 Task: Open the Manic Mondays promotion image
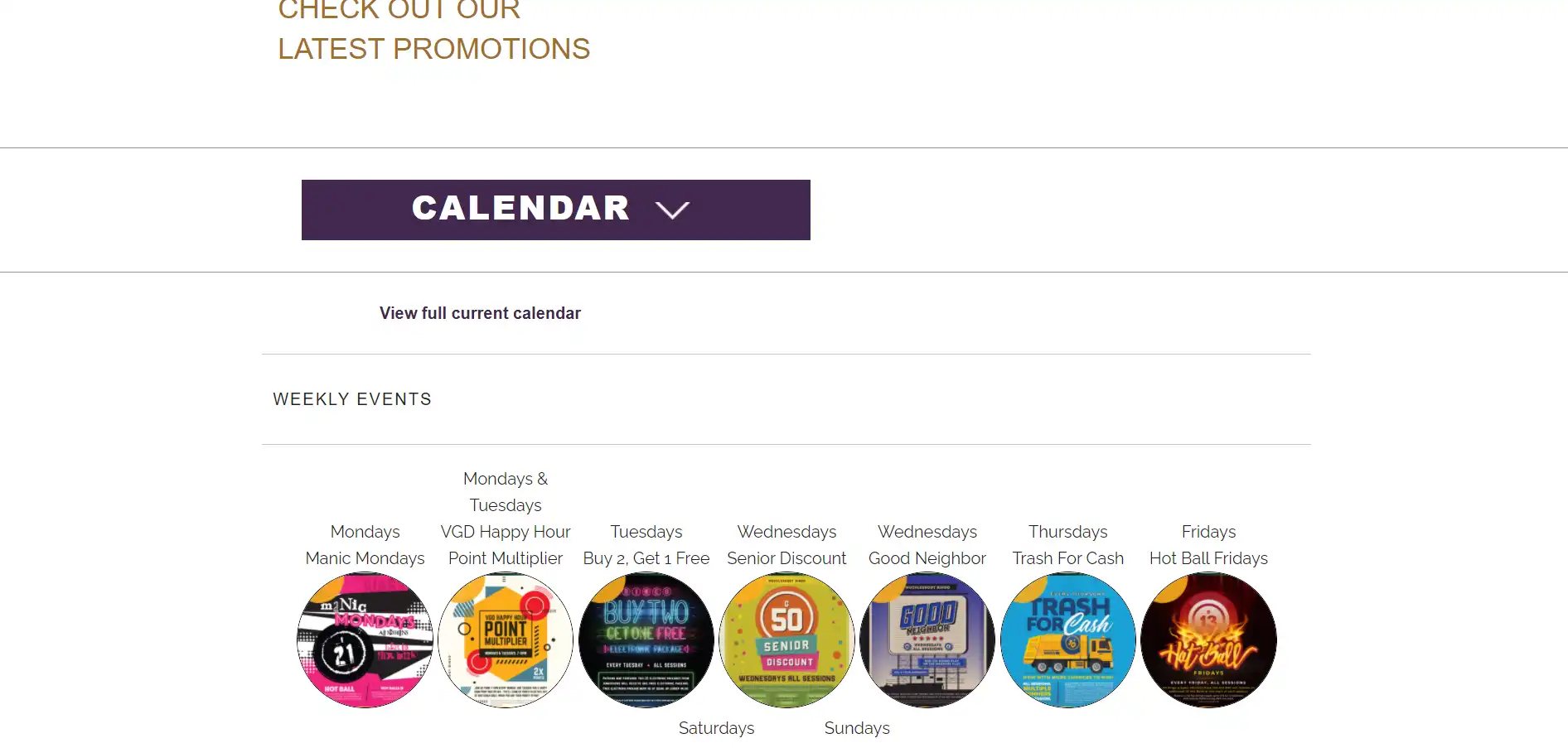(x=365, y=639)
